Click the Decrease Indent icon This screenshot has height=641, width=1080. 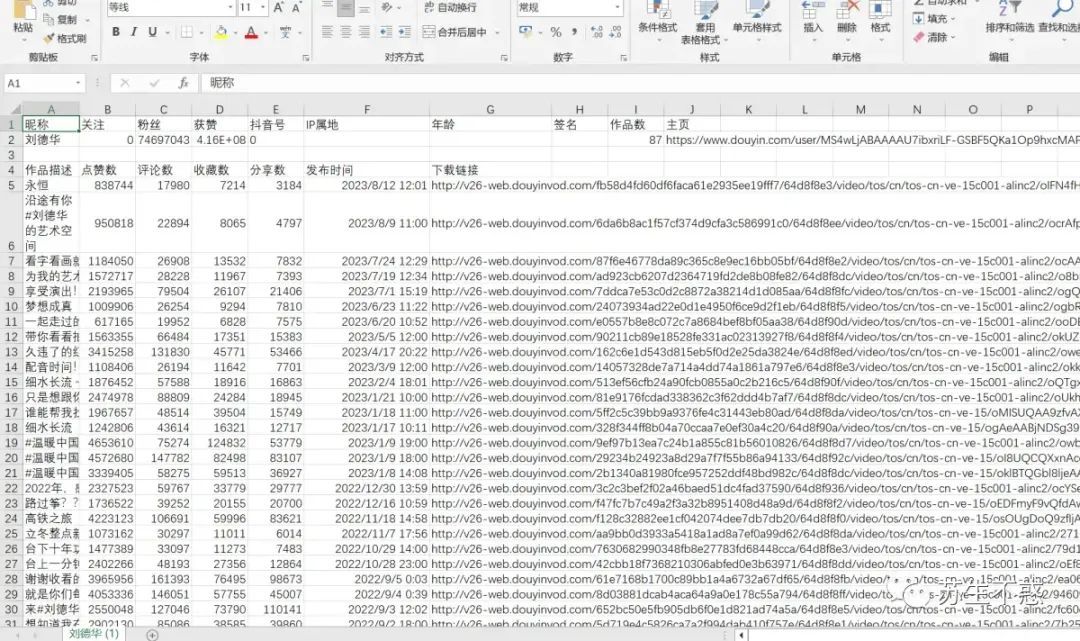pos(386,32)
